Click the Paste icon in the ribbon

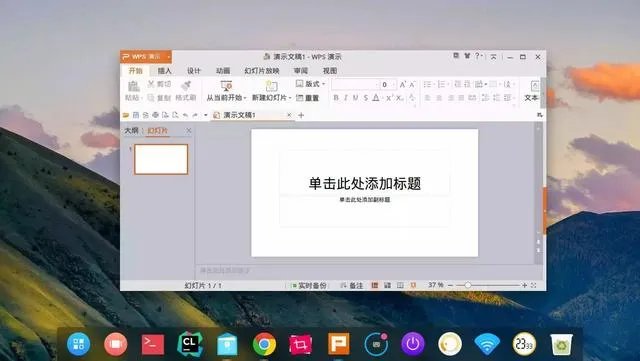point(133,87)
